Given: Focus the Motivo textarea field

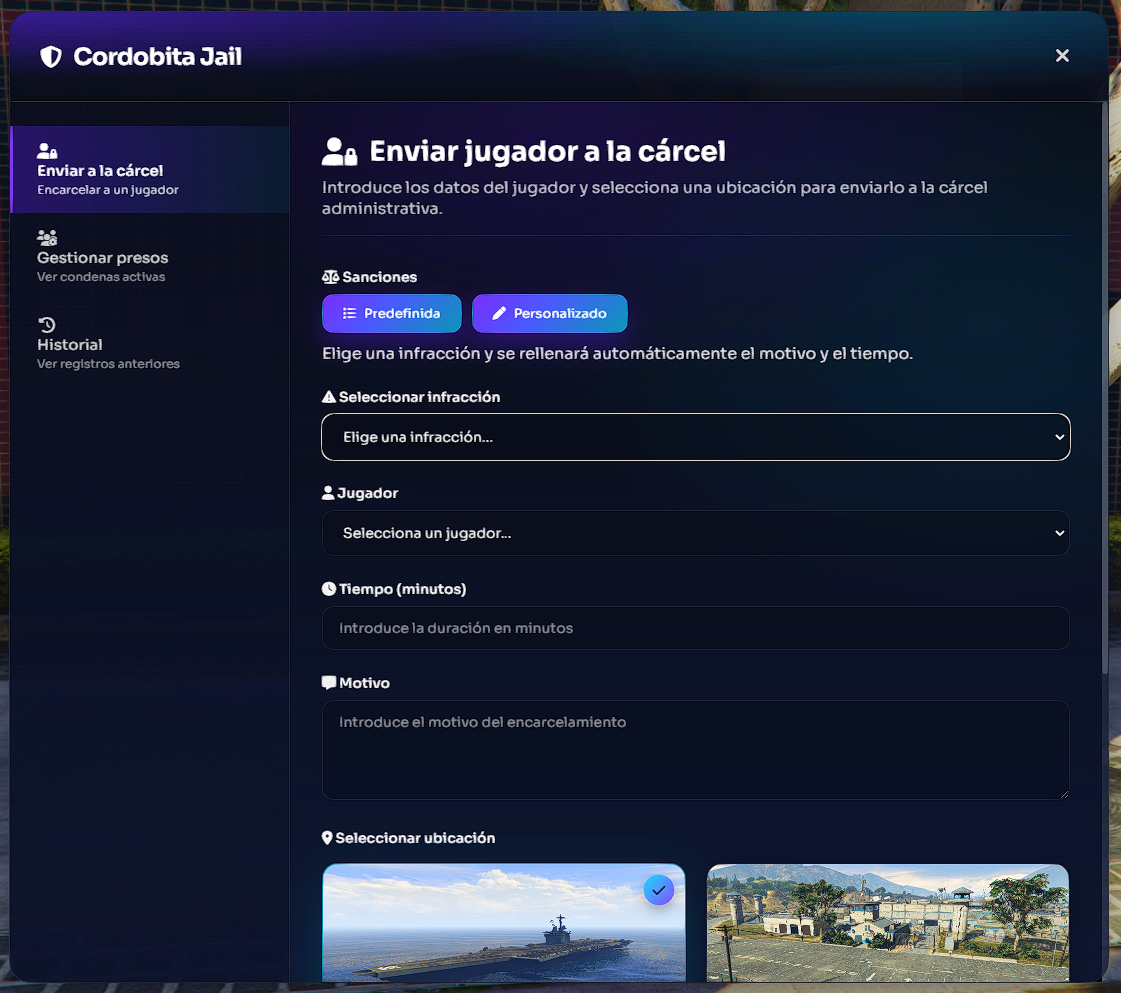Looking at the screenshot, I should 696,750.
